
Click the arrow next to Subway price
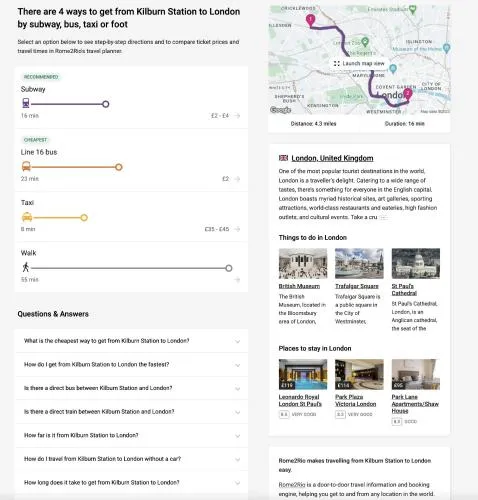pos(237,116)
